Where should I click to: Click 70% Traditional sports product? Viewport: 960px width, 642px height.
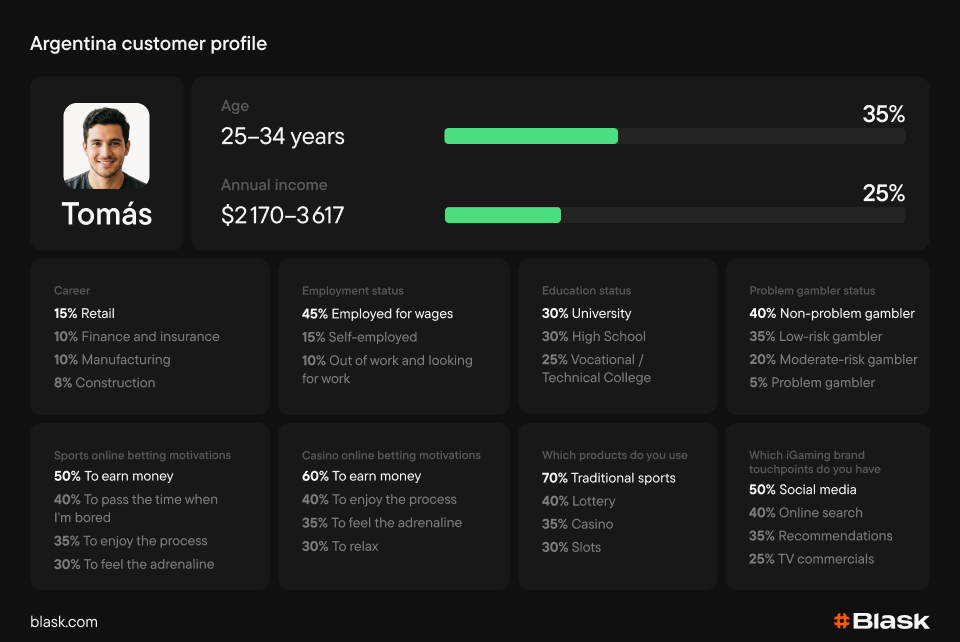[608, 478]
